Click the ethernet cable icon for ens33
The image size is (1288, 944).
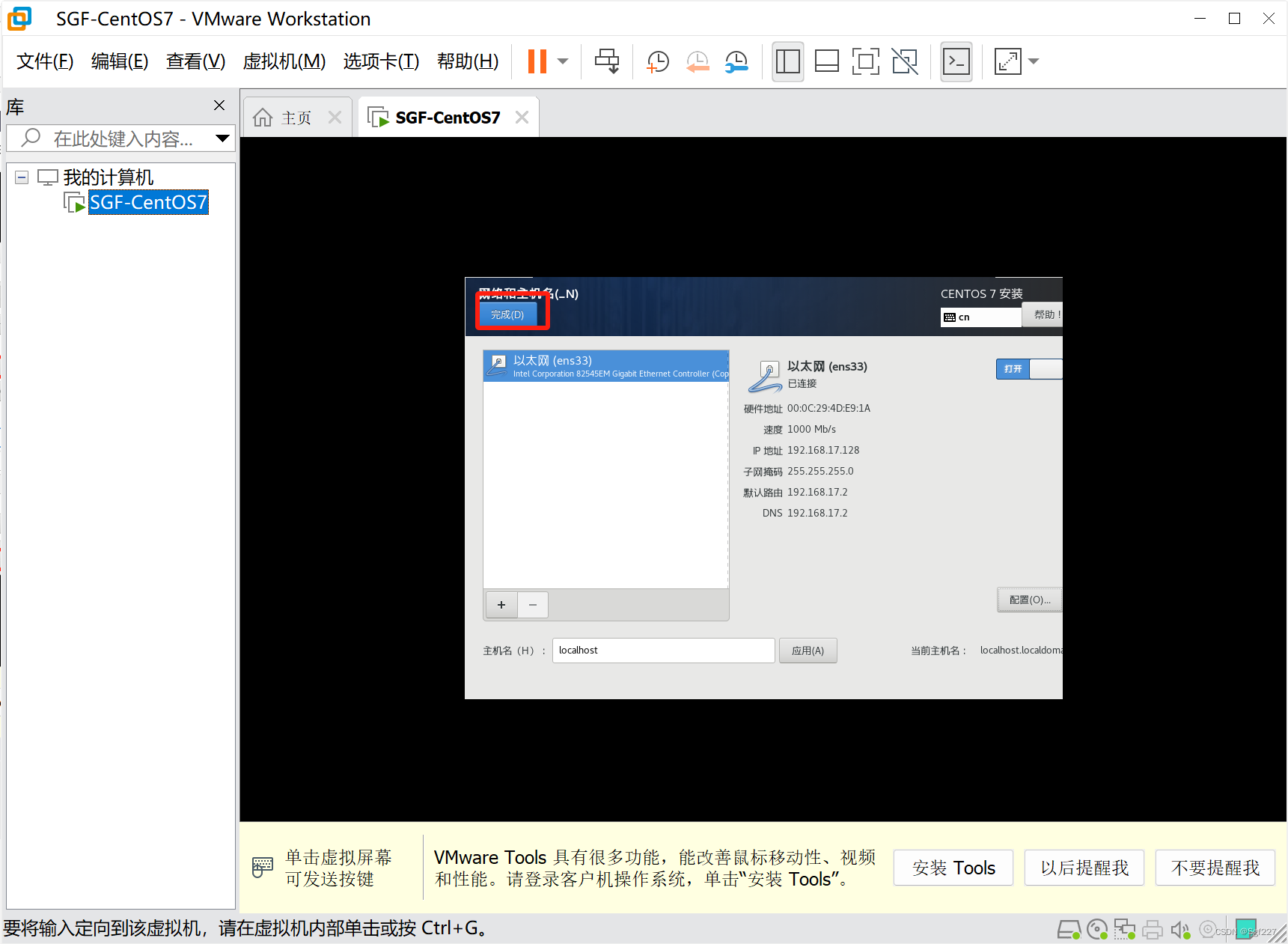pos(766,377)
